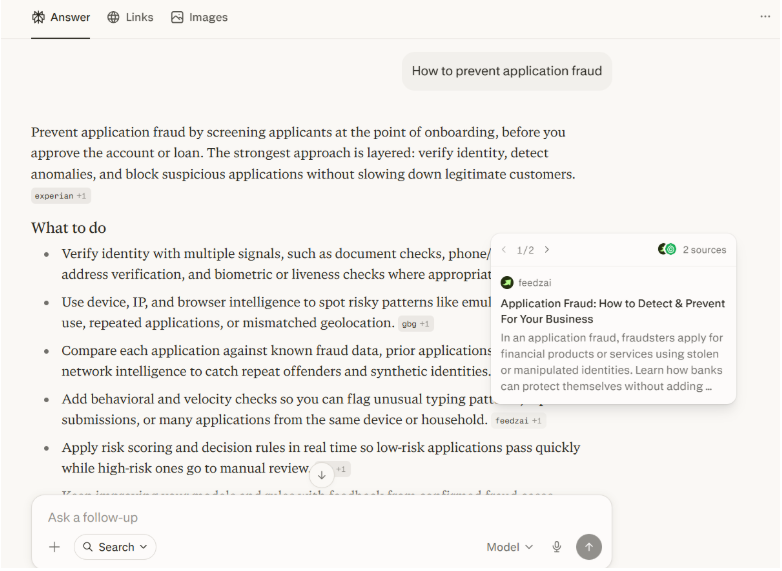Click the magnifier icon in Search button

coord(88,547)
